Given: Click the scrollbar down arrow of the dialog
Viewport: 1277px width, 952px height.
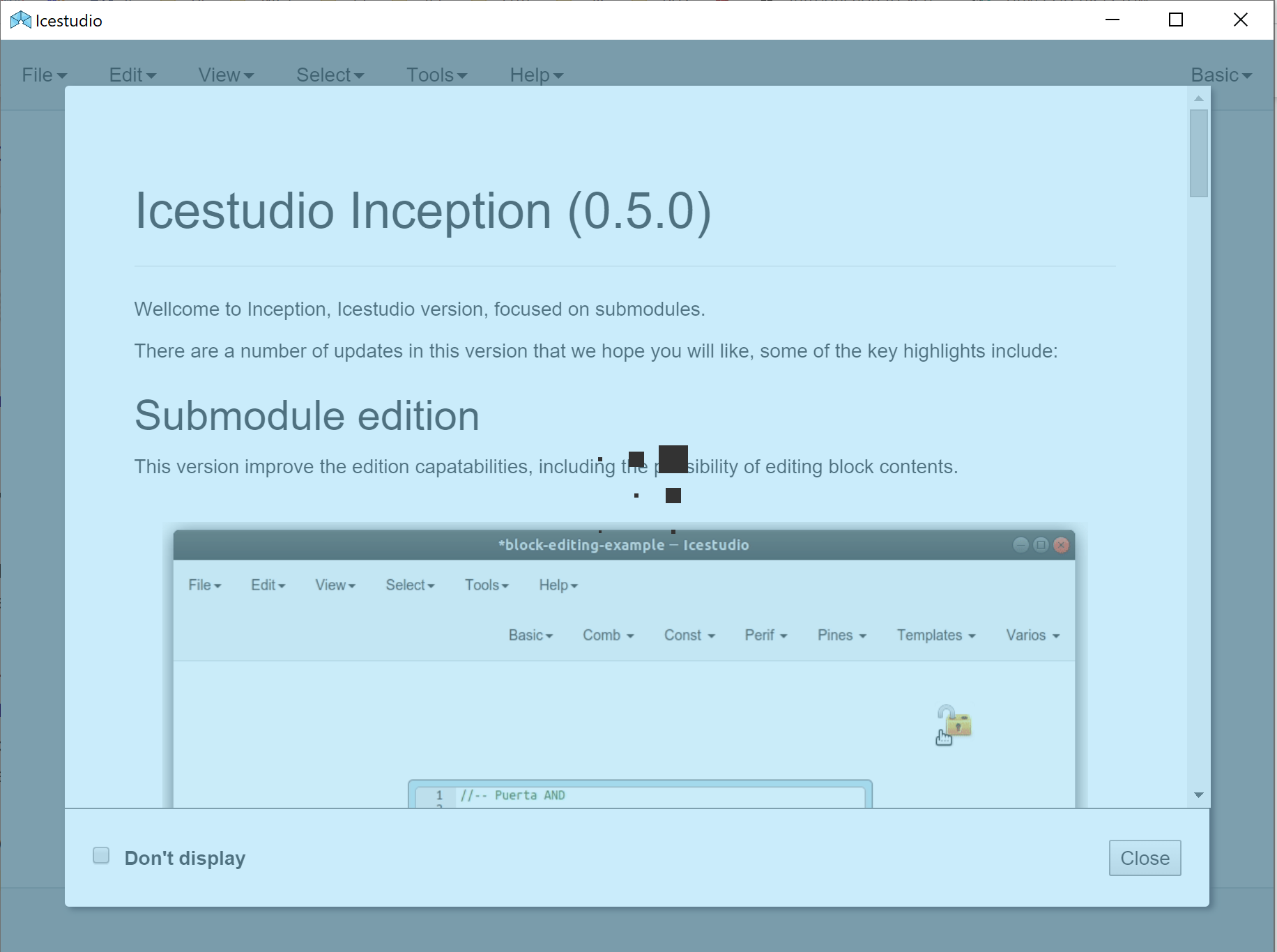Looking at the screenshot, I should (x=1198, y=794).
